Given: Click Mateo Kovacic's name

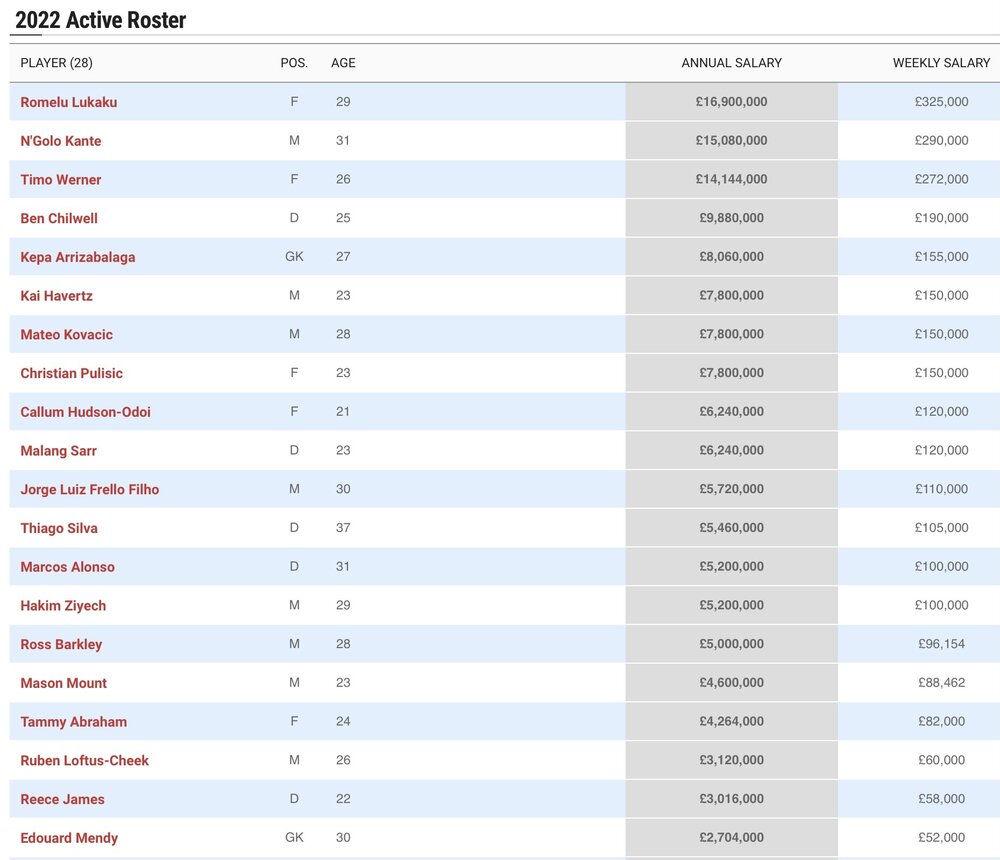Looking at the screenshot, I should click(x=66, y=334).
